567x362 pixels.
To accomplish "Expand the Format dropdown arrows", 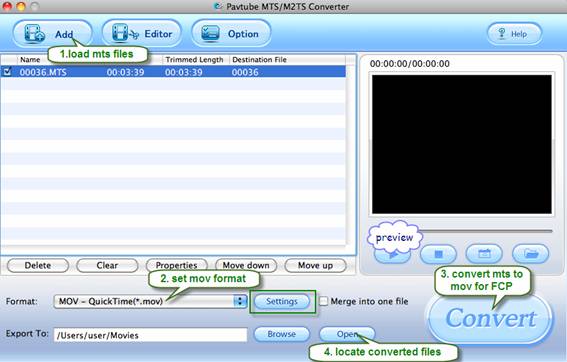I will pos(240,301).
